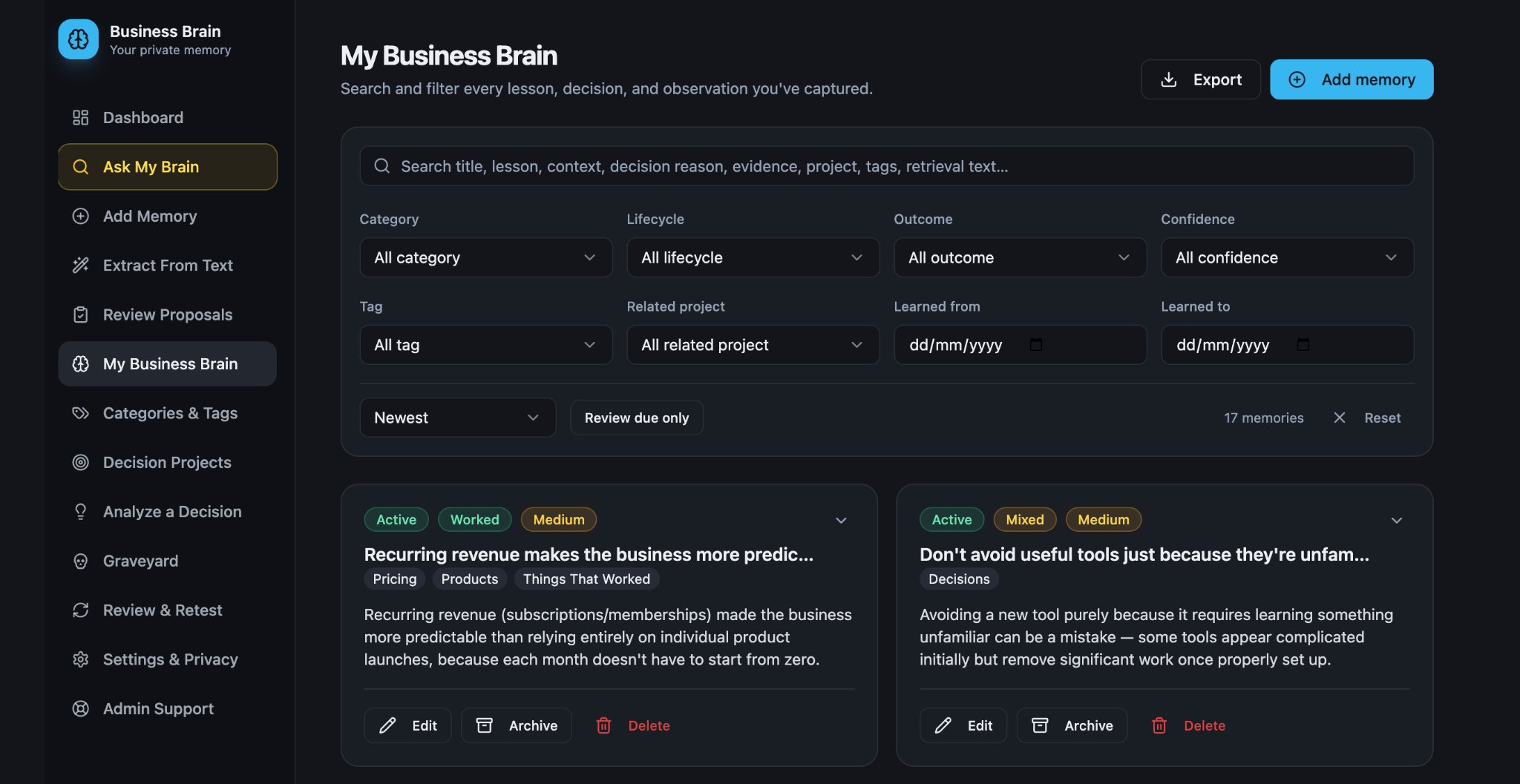Click the trash icon on Recurring revenue card
Screen dimensions: 1520x784
pos(603,725)
